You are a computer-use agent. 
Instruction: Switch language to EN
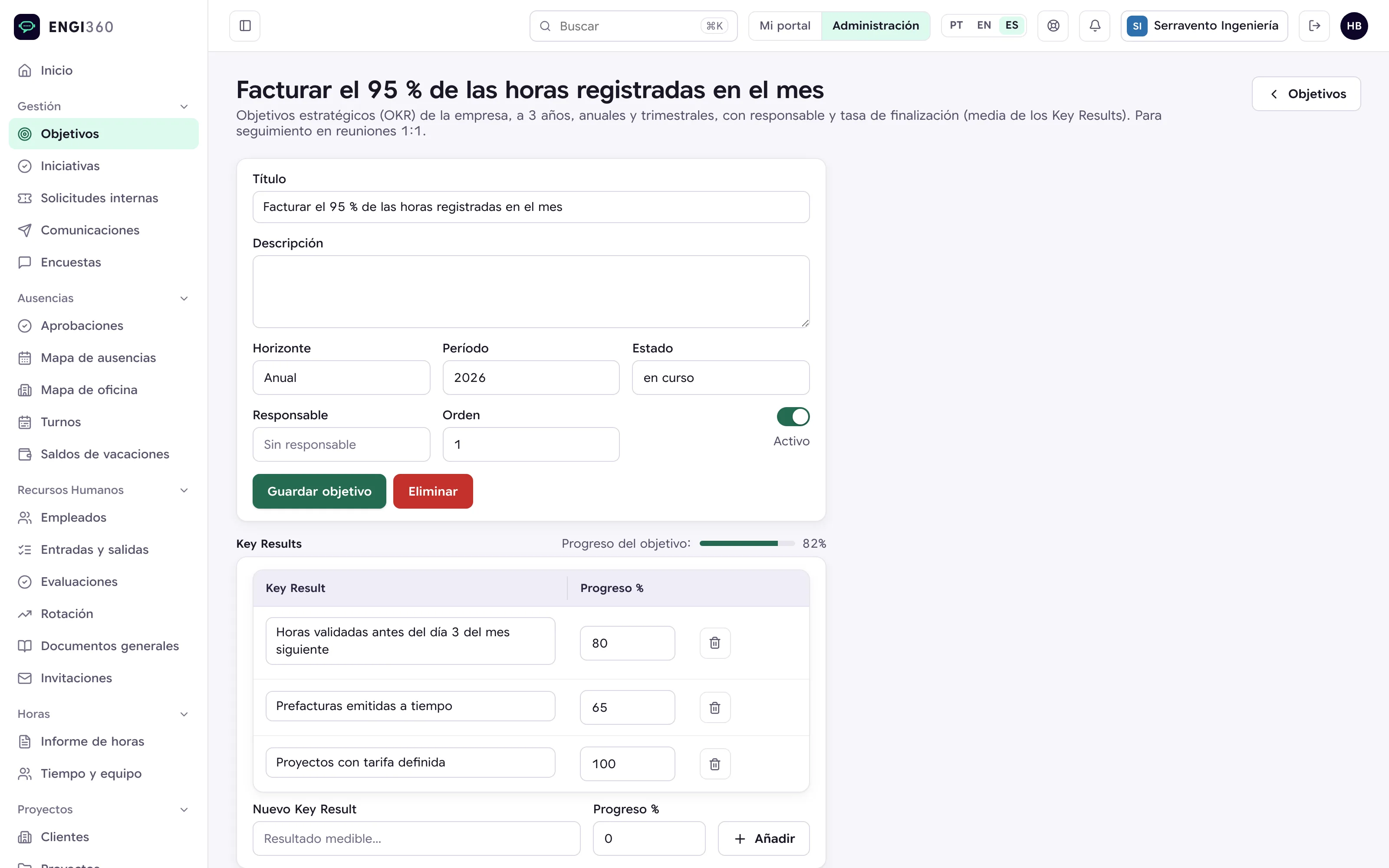pyautogui.click(x=984, y=25)
